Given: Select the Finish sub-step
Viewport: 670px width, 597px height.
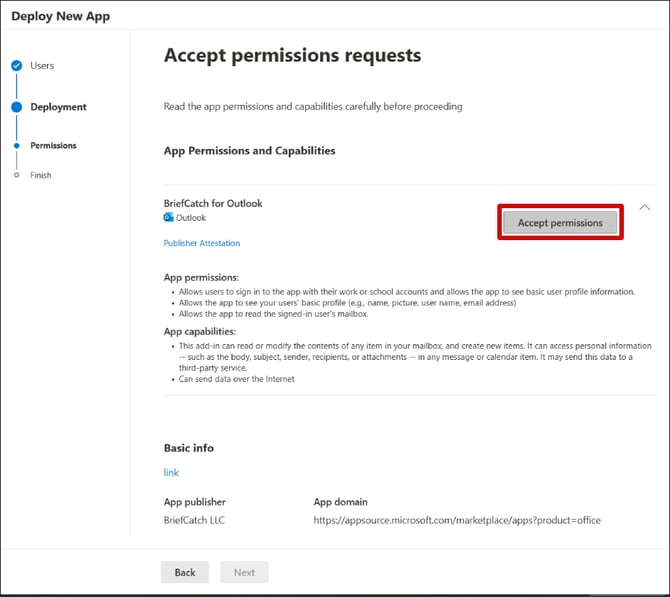Looking at the screenshot, I should pyautogui.click(x=41, y=175).
